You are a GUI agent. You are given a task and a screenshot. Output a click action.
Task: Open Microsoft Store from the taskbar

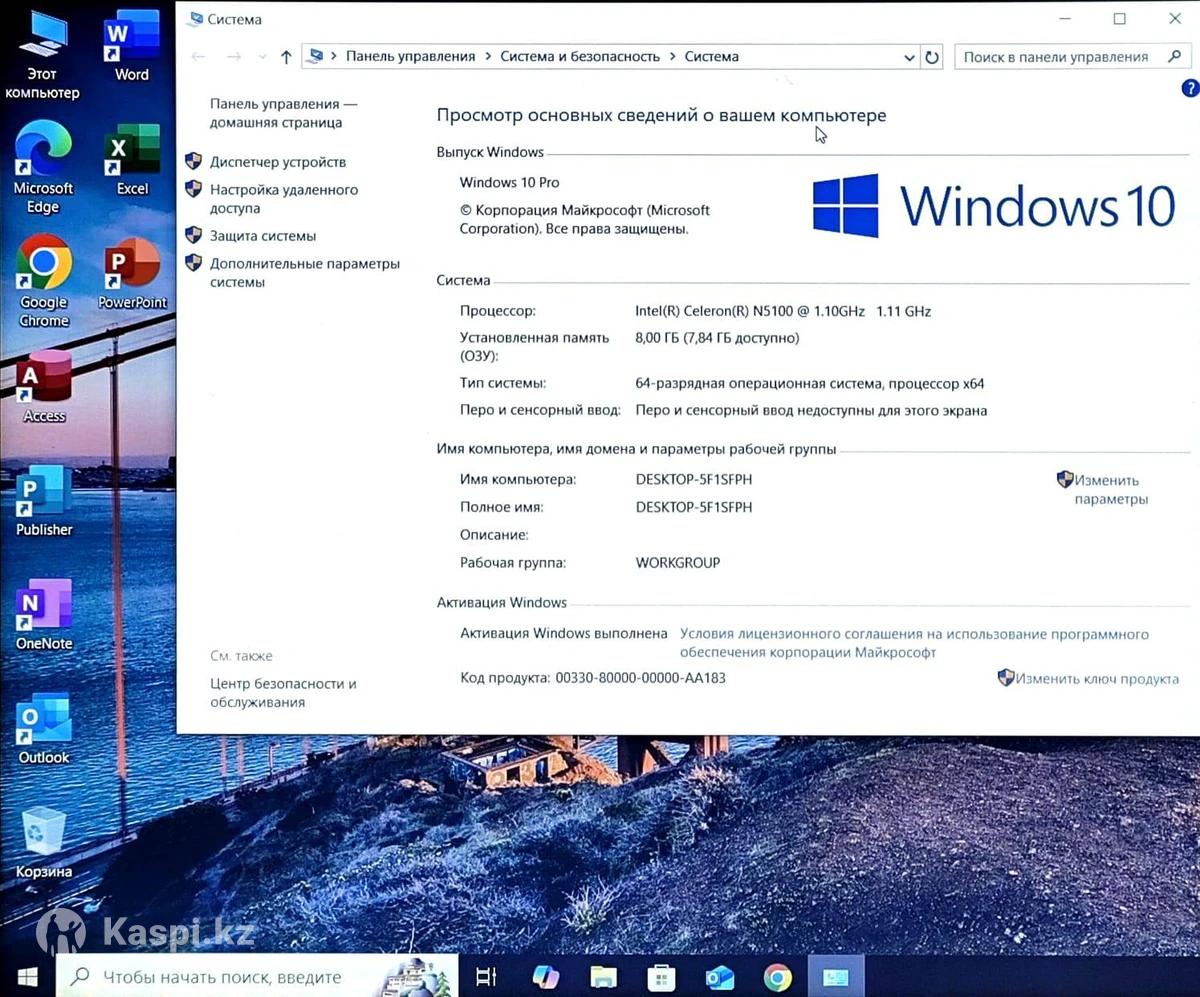point(661,977)
